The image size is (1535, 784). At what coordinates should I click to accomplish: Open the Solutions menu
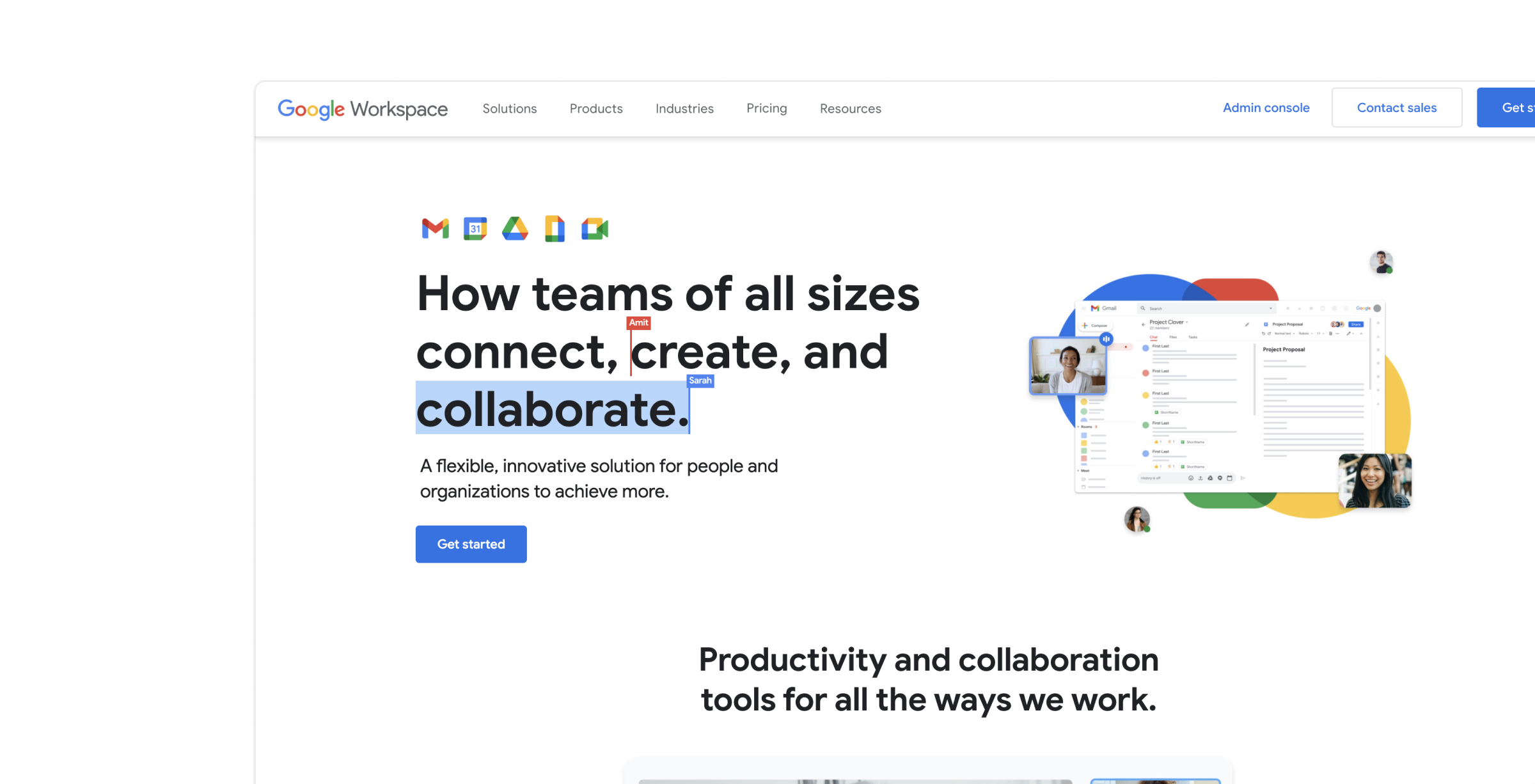(509, 108)
